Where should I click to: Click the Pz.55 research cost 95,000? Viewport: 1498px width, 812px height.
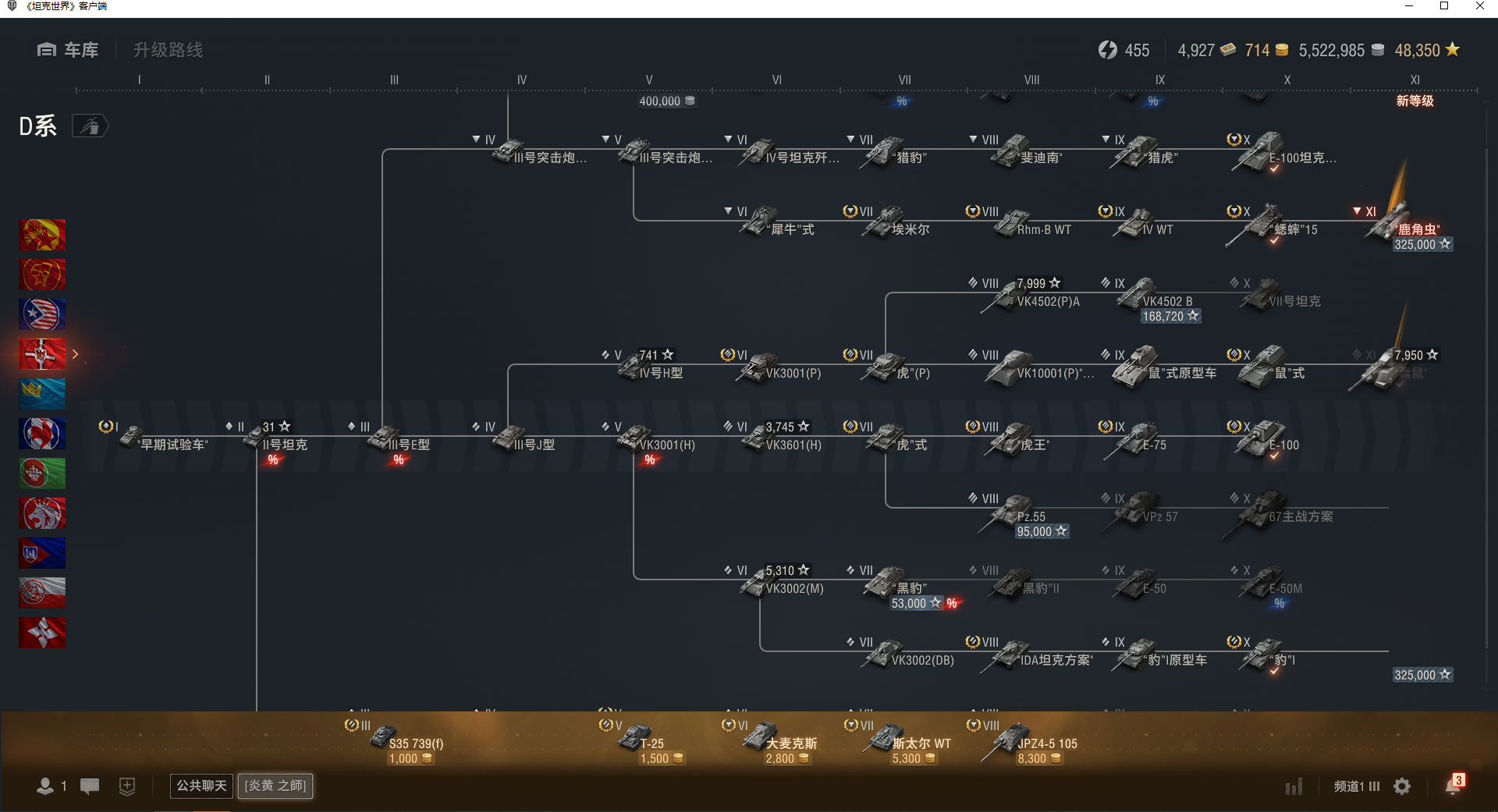coord(1041,531)
